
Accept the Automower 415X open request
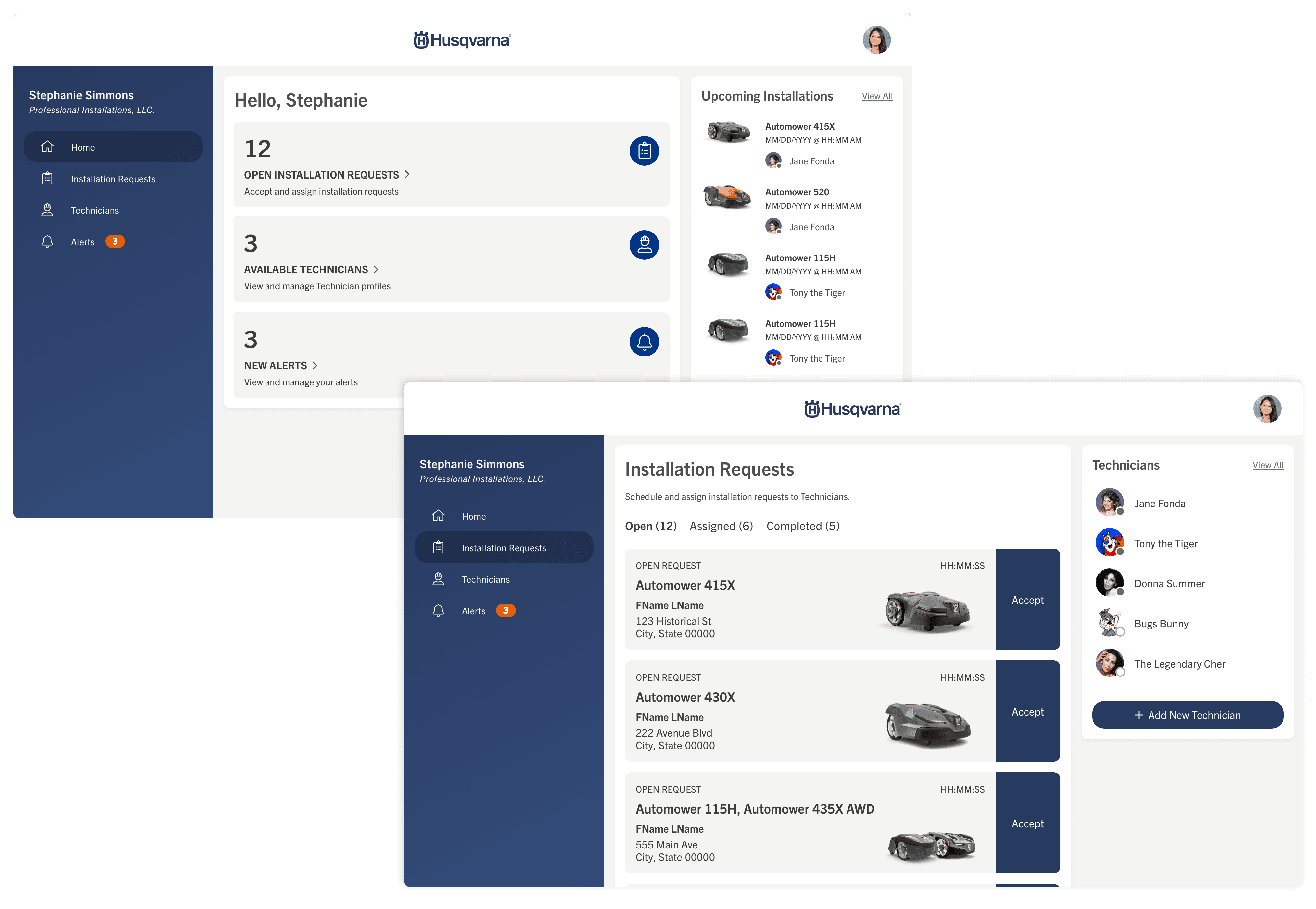pyautogui.click(x=1027, y=600)
